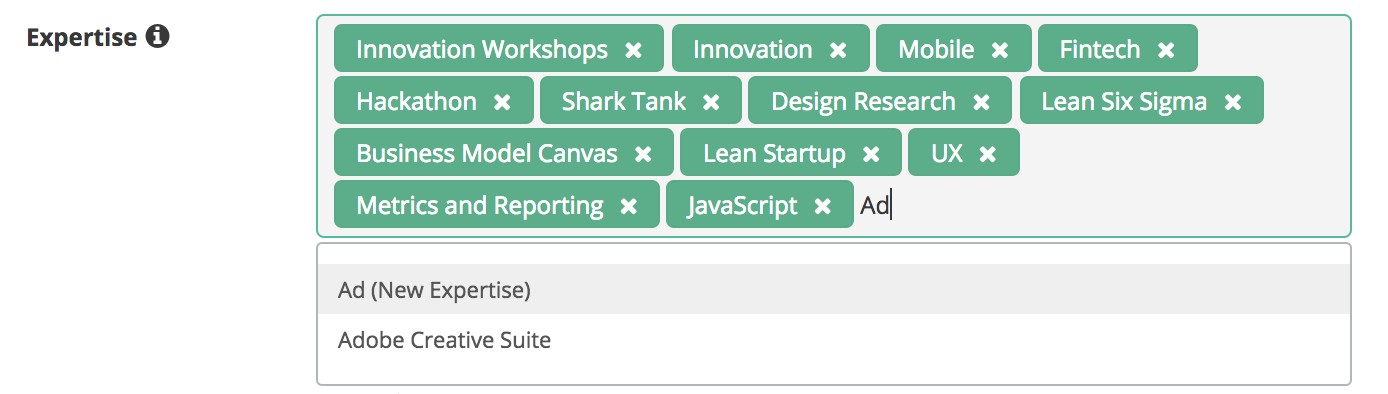This screenshot has width=1388, height=394.
Task: Remove the Mobile expertise tag
Action: 1000,50
